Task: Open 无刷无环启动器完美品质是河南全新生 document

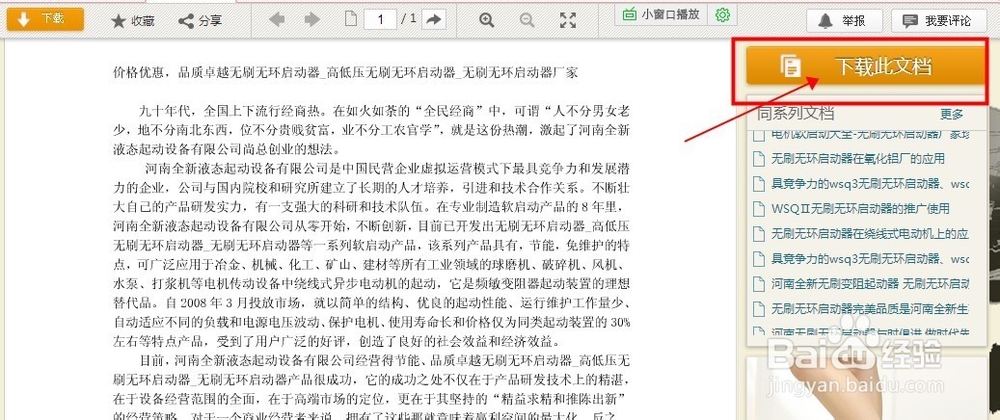Action: 870,309
